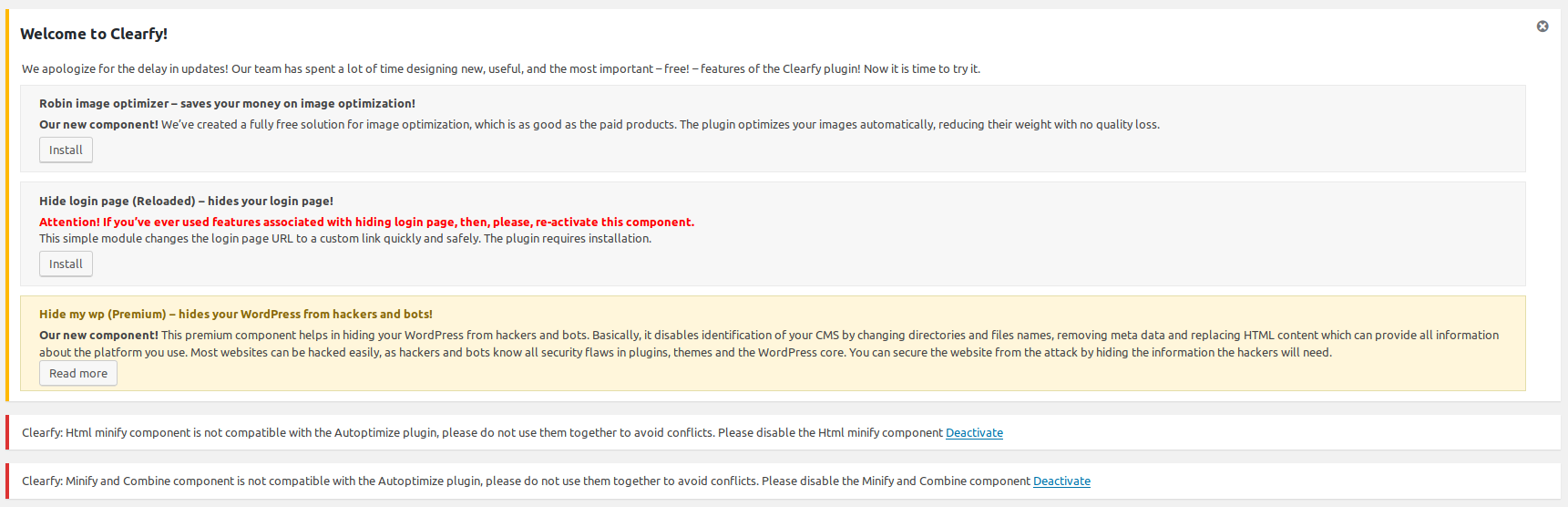Click the Hide my wp (Premium) title
1568x507 pixels.
point(235,315)
